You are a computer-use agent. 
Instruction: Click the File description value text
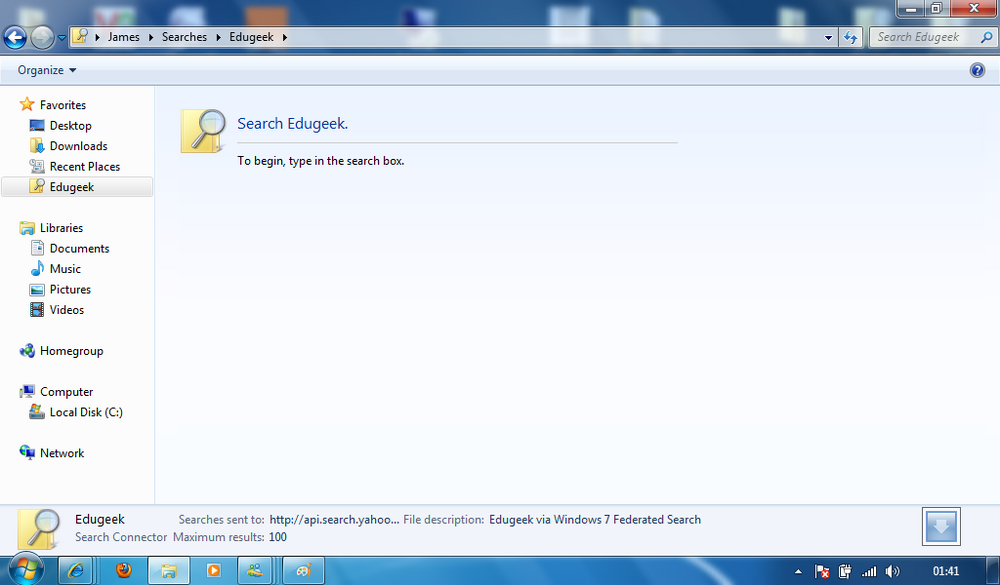(x=595, y=519)
